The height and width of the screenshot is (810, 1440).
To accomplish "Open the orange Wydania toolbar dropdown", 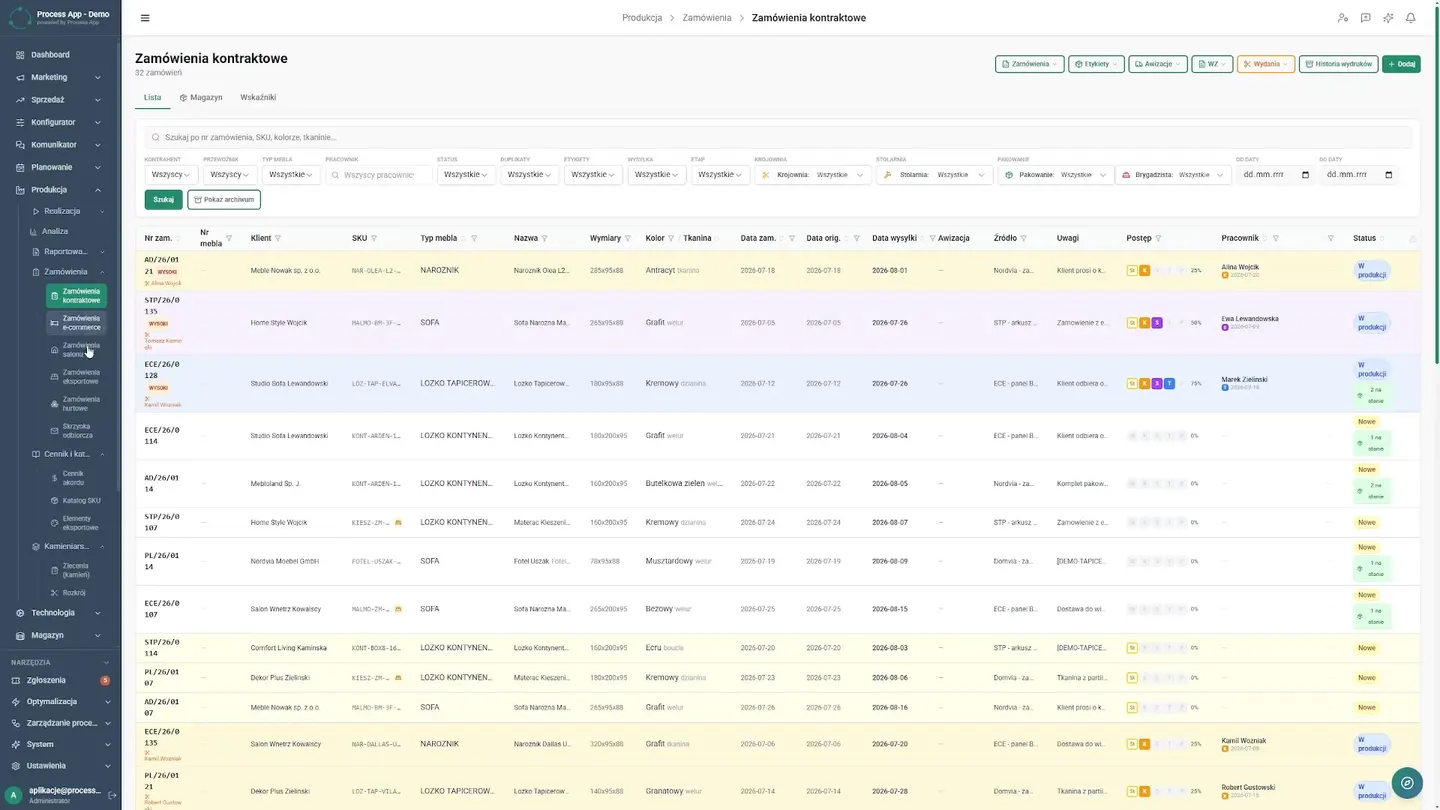I will pos(1266,64).
